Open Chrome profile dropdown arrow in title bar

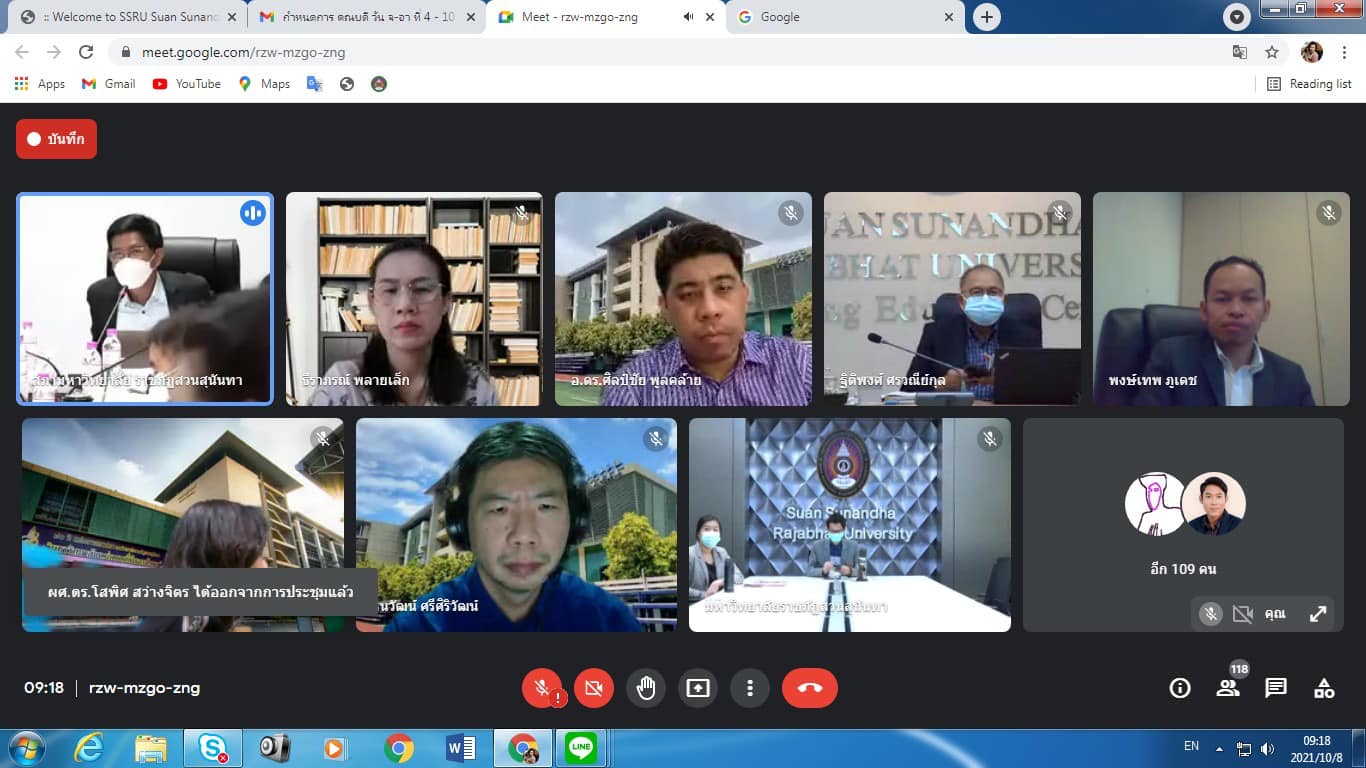pyautogui.click(x=1237, y=17)
